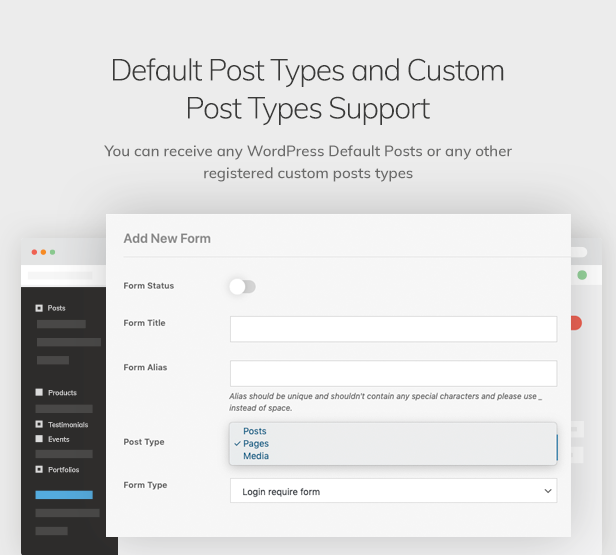This screenshot has height=555, width=616.
Task: Expand the Form Type dropdown arrow
Action: tap(546, 491)
